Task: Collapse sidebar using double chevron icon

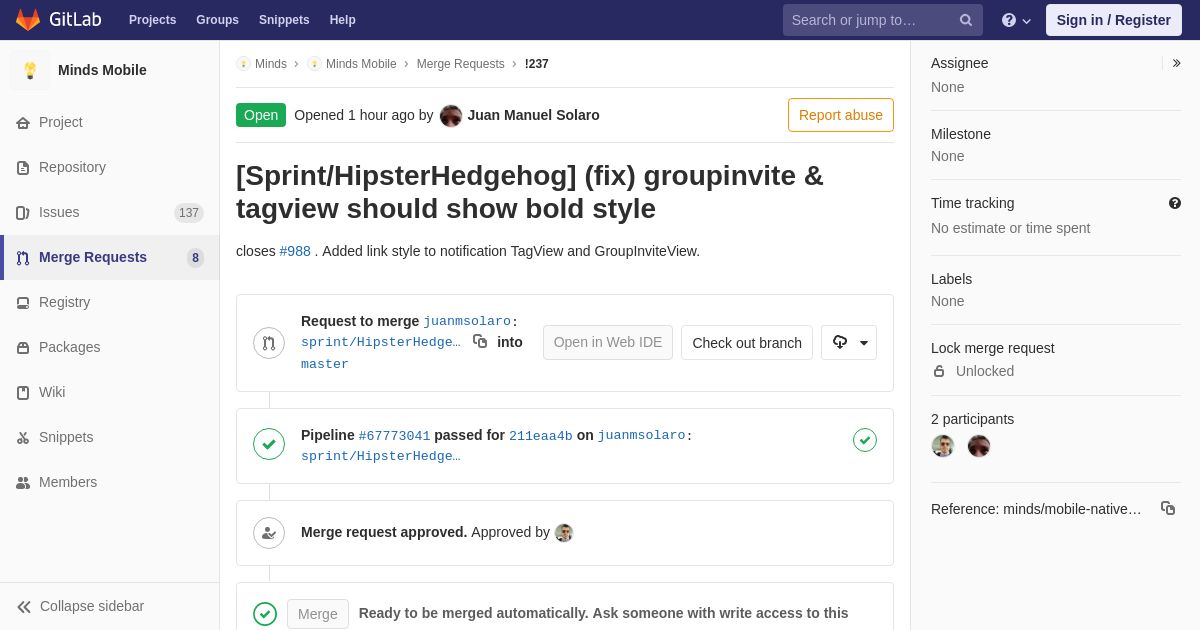Action: point(24,607)
